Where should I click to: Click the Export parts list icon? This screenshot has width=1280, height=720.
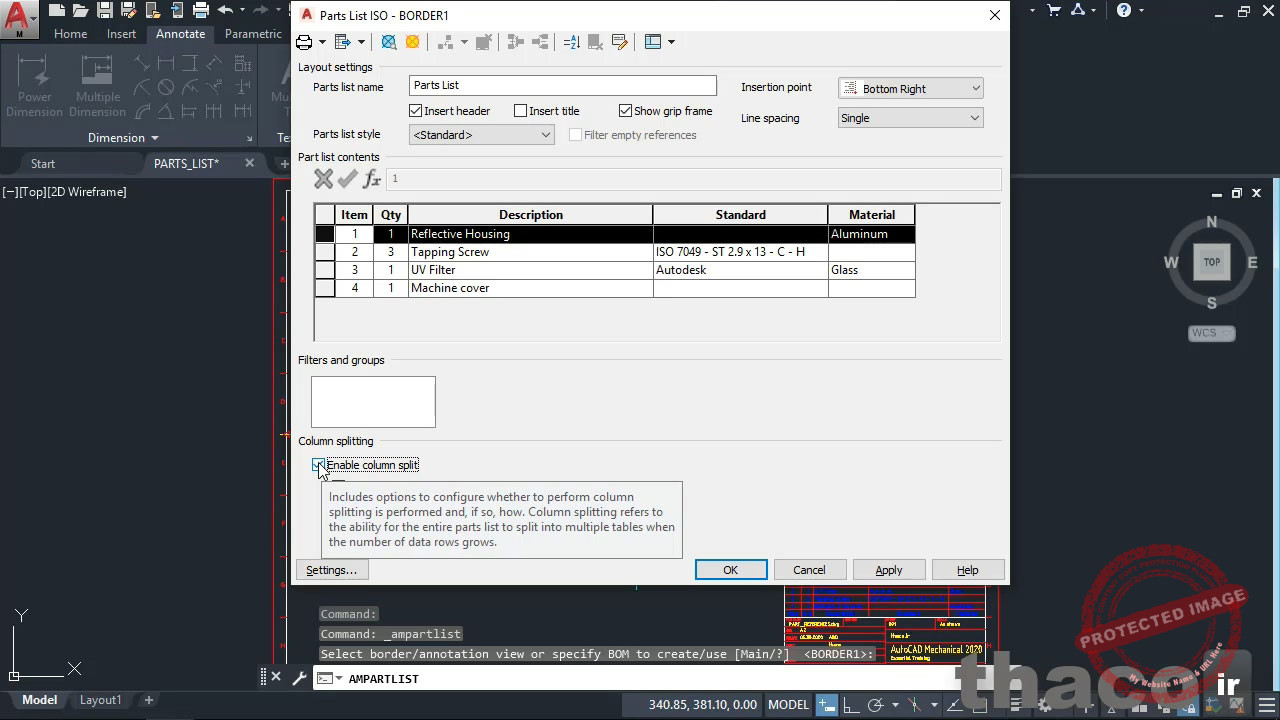343,42
